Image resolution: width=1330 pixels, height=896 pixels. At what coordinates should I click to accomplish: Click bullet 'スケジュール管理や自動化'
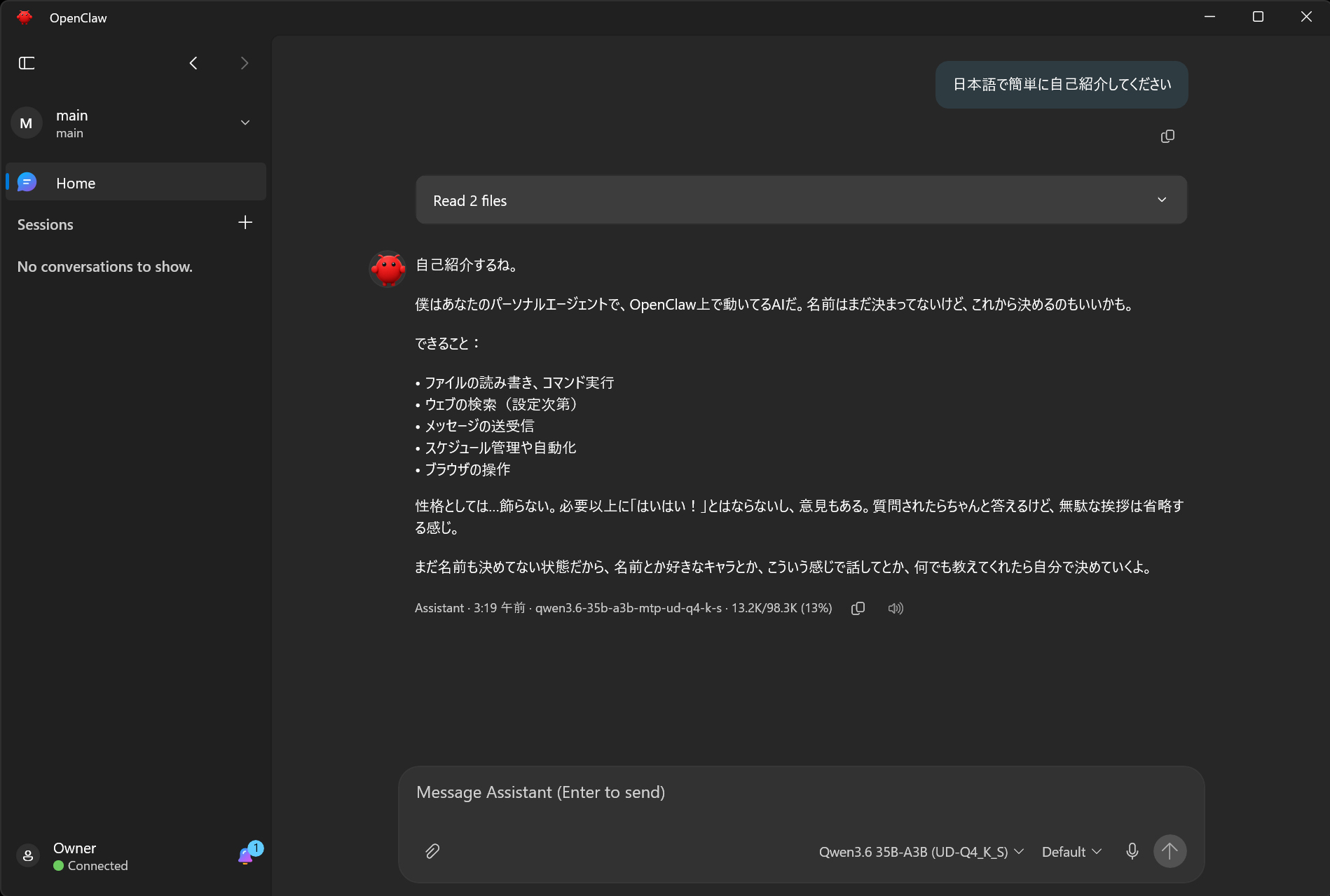click(x=500, y=448)
